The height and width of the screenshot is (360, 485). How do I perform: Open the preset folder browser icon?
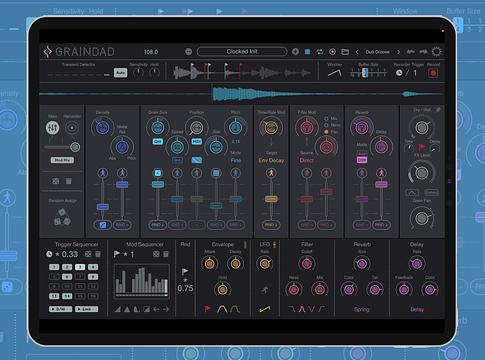pyautogui.click(x=345, y=52)
